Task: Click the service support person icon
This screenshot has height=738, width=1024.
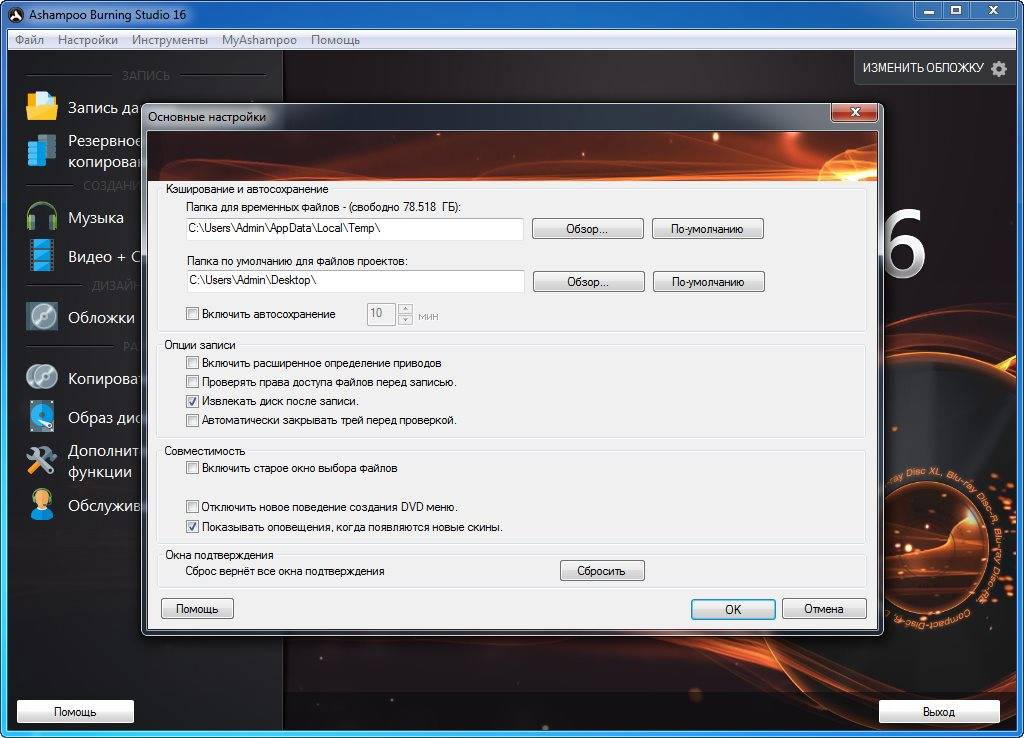Action: point(42,505)
